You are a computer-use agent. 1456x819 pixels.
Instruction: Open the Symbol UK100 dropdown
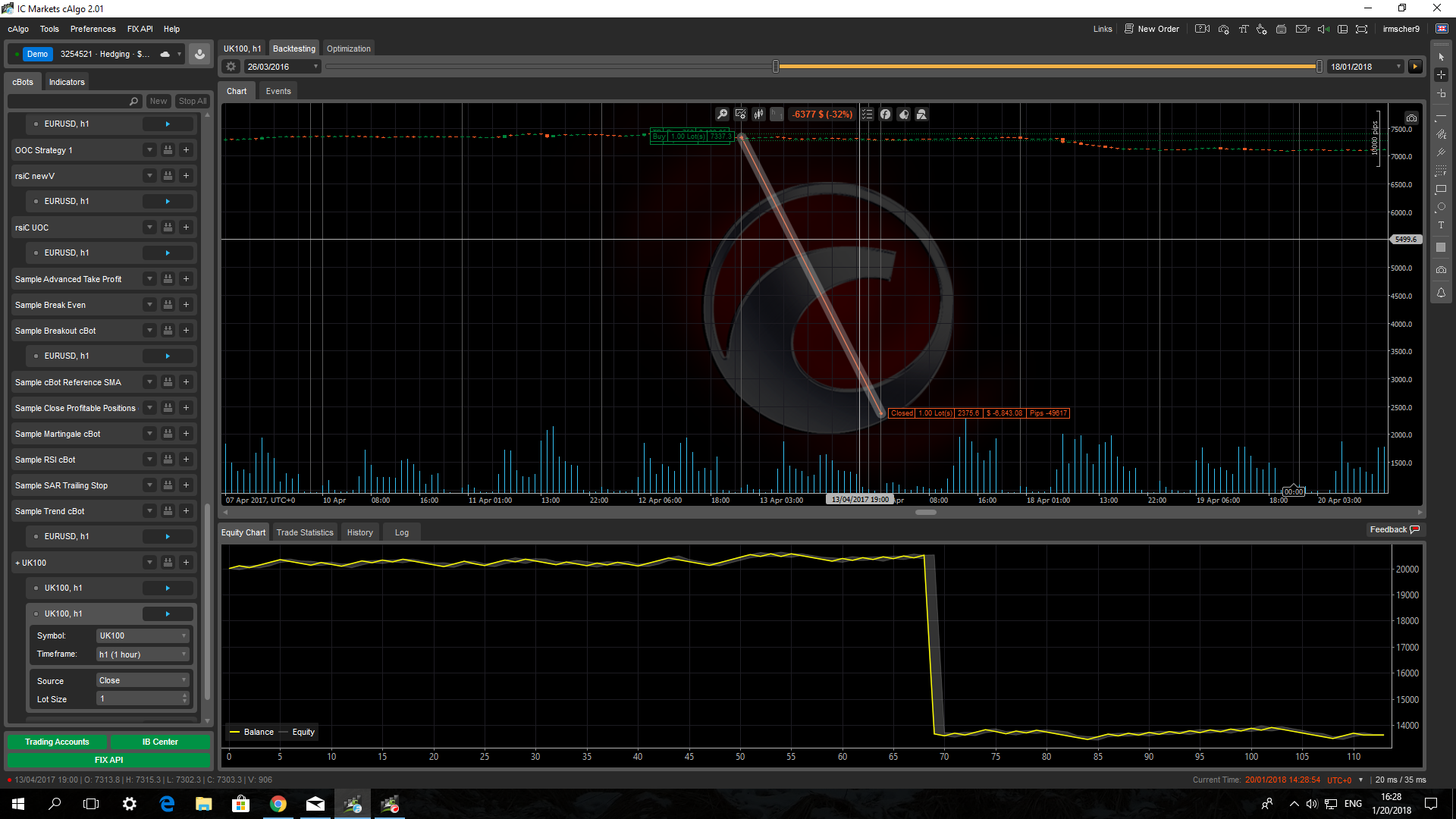click(x=143, y=635)
